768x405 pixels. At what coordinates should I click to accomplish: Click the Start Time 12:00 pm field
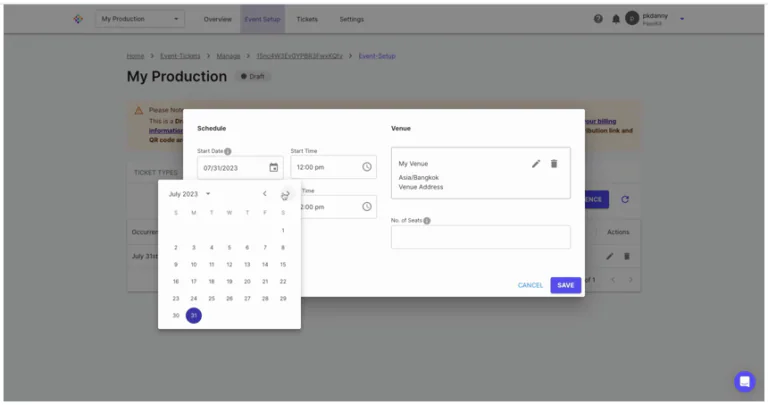[334, 167]
